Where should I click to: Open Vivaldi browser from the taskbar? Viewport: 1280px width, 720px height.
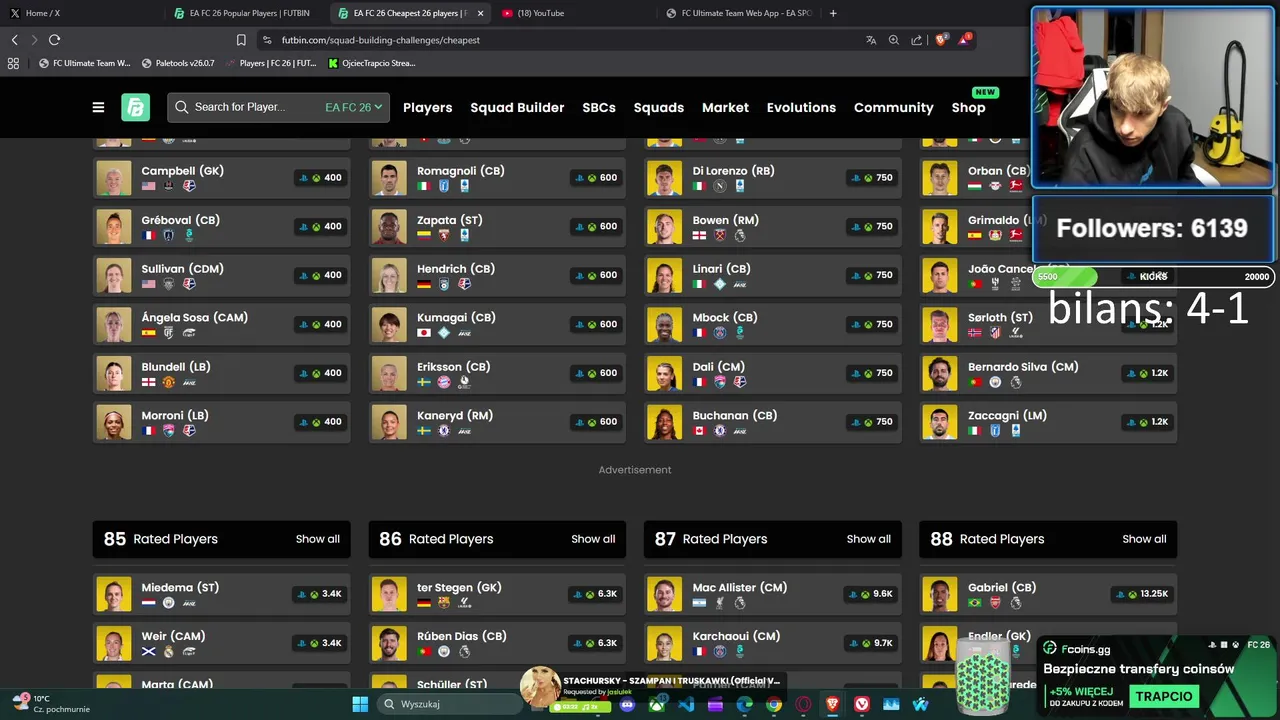tap(862, 704)
